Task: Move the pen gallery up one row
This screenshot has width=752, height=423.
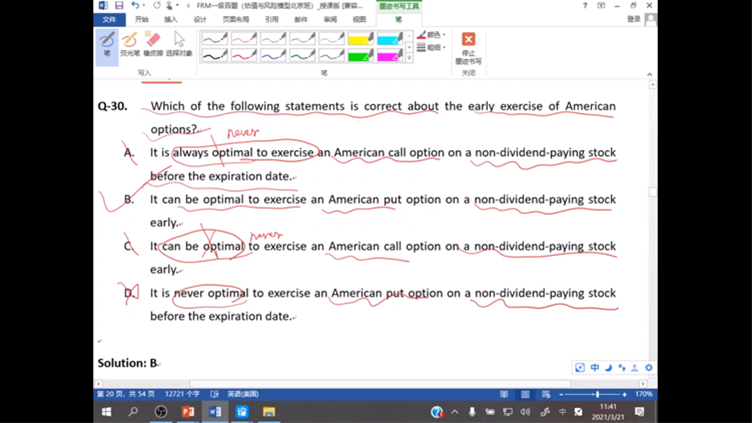Action: click(x=409, y=36)
